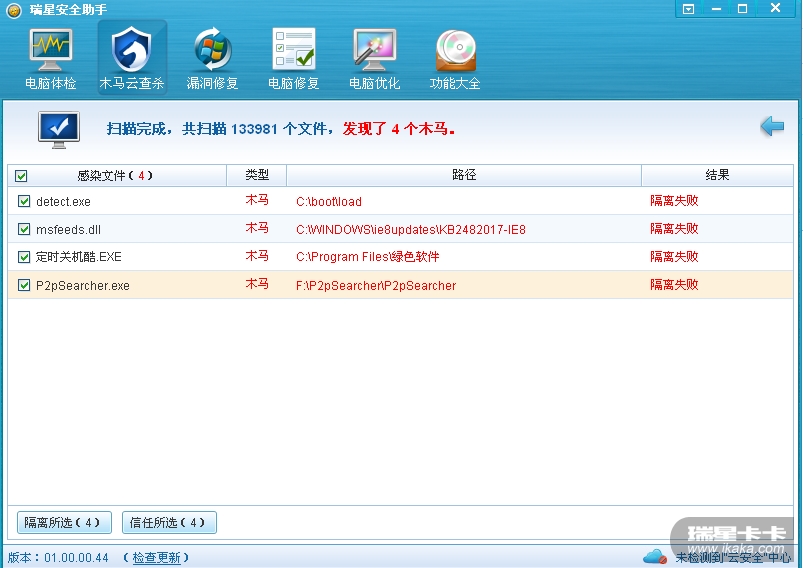
Task: Open 电脑体检 computer checkup icon
Action: [51, 58]
